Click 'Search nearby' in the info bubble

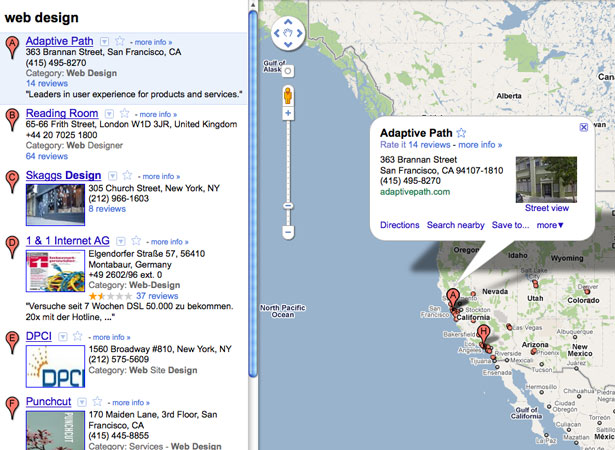[x=456, y=225]
